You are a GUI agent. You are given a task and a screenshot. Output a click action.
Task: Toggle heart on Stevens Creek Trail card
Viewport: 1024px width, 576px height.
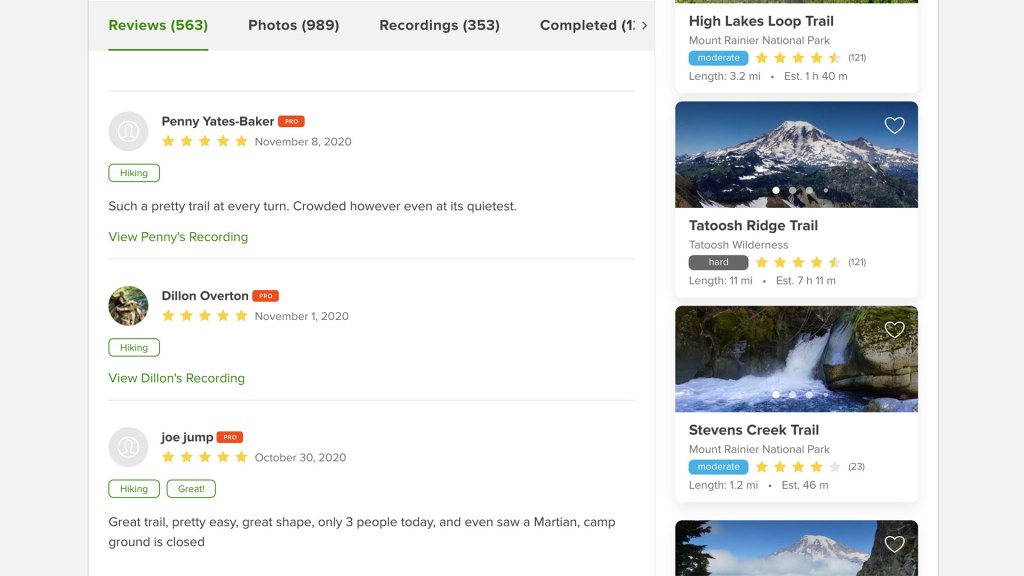894,330
